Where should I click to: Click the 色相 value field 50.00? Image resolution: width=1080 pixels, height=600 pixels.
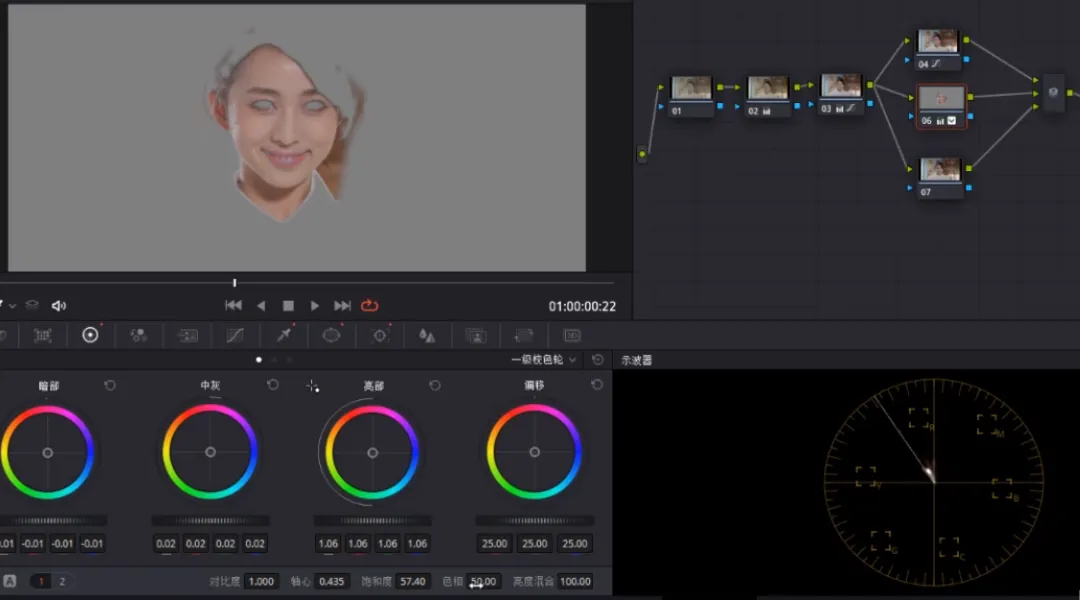[x=484, y=581]
